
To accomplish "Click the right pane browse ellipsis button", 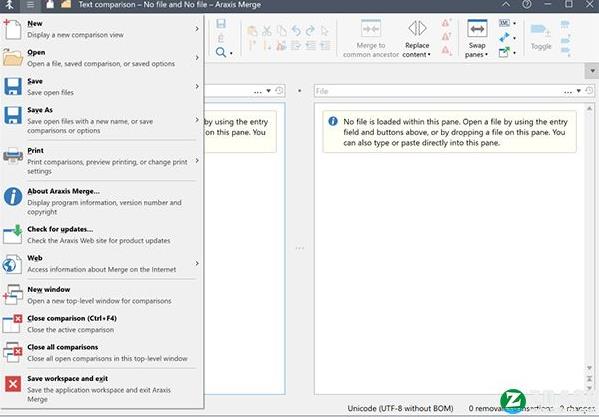I will (x=568, y=92).
